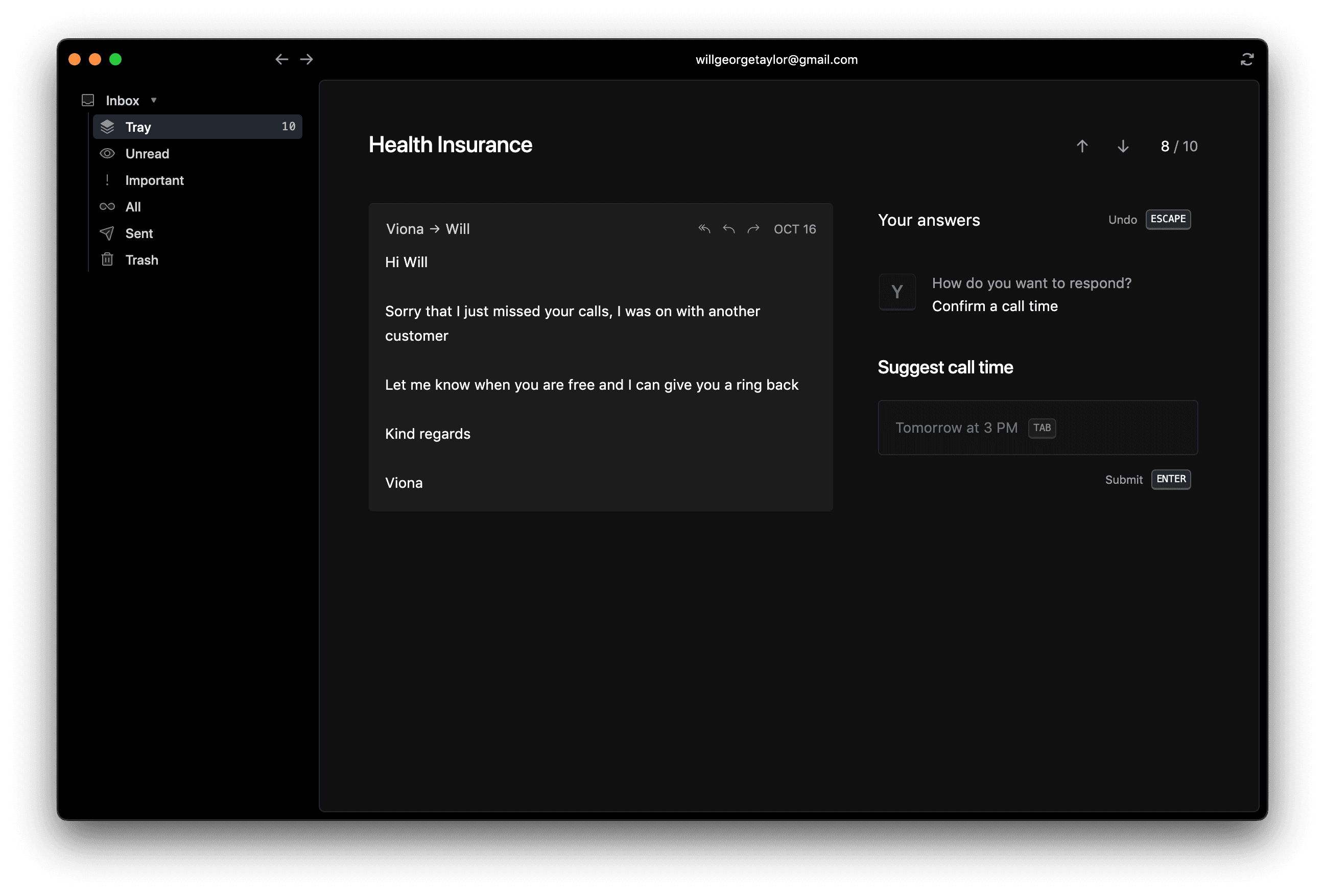Click the forward icon on Viona's email

click(x=755, y=228)
